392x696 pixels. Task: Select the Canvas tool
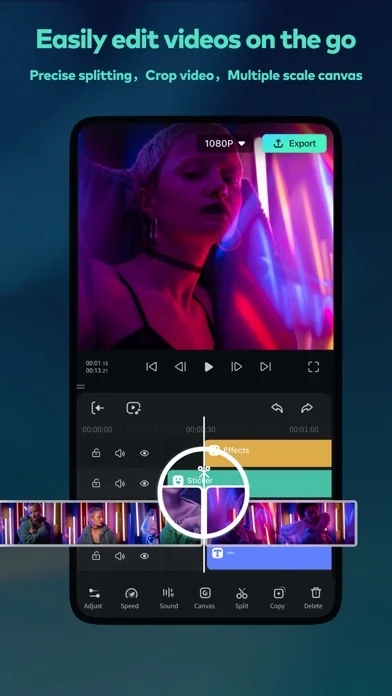coord(205,598)
